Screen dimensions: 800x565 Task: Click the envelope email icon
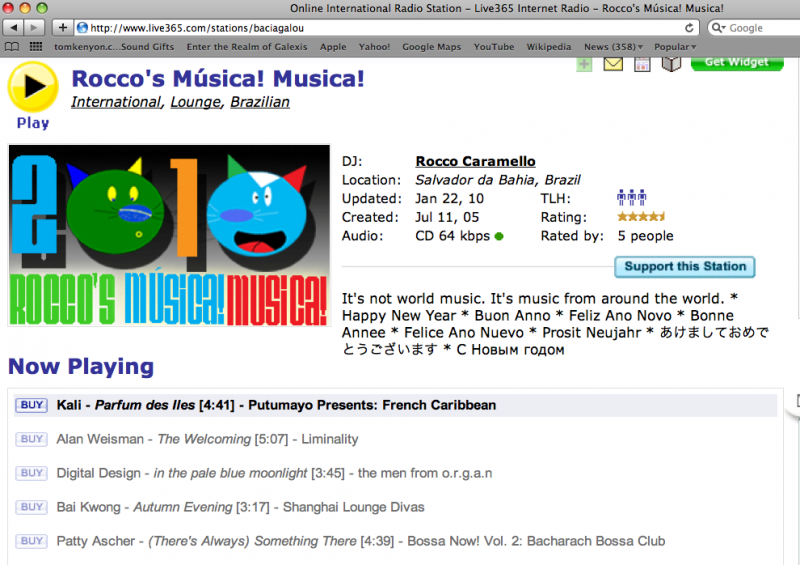click(613, 64)
